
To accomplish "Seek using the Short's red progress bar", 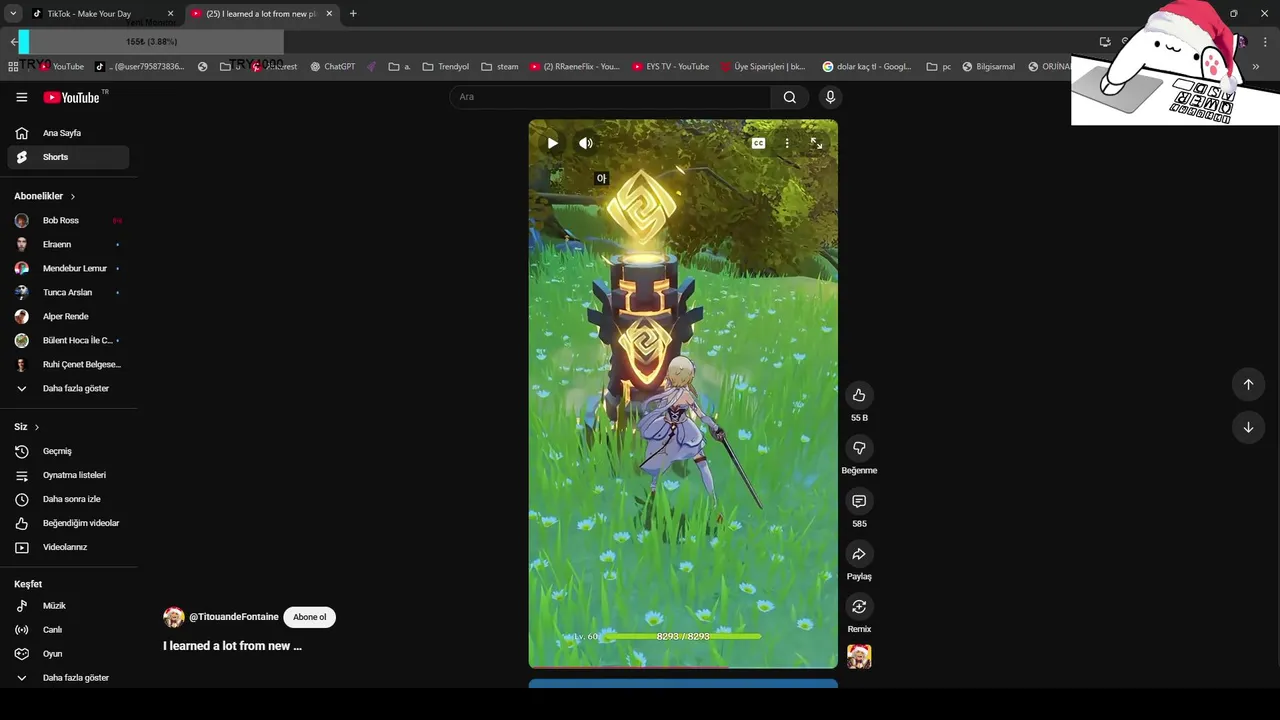I will [683, 667].
